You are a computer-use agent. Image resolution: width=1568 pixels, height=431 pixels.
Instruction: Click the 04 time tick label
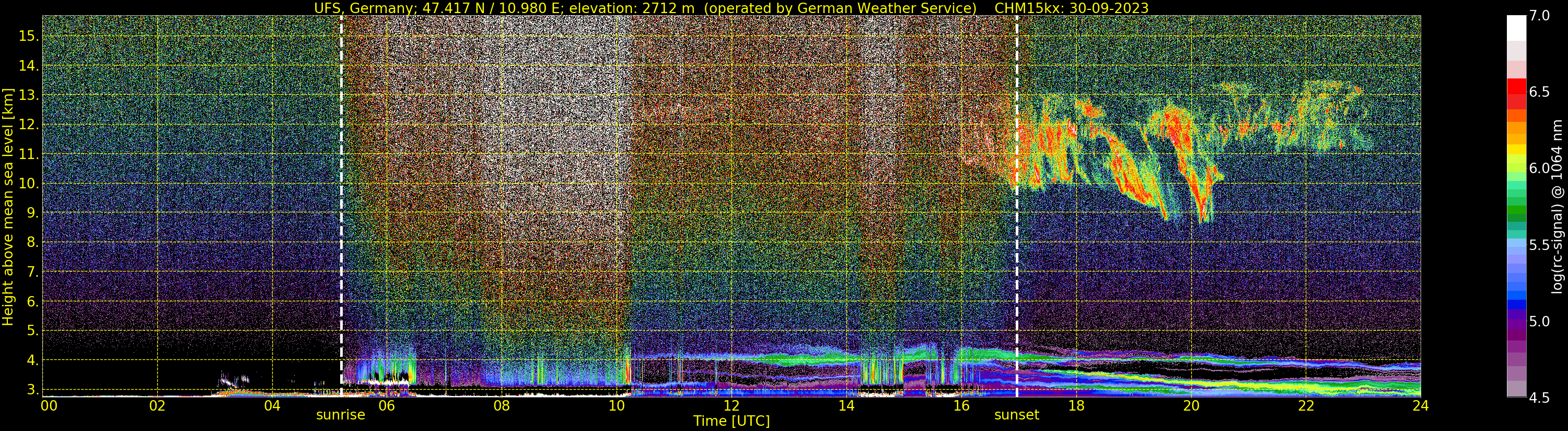click(272, 406)
